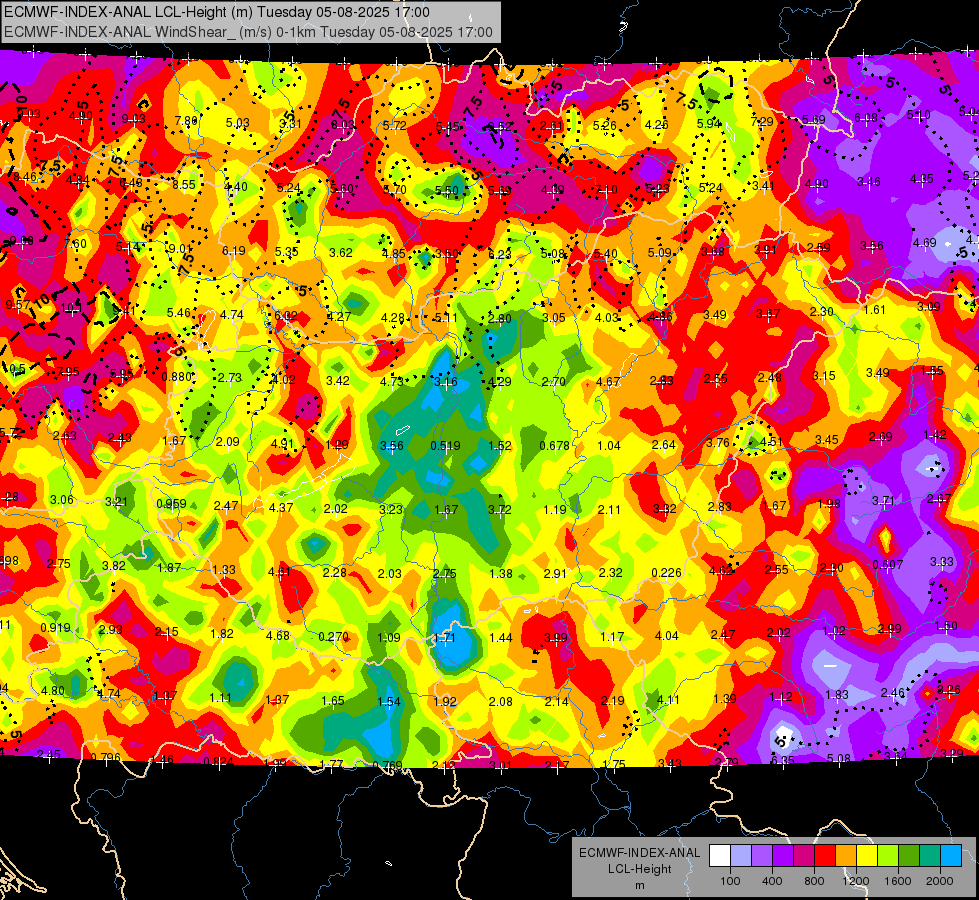979x900 pixels.
Task: Click the grid value '3.72'
Action: tap(499, 510)
